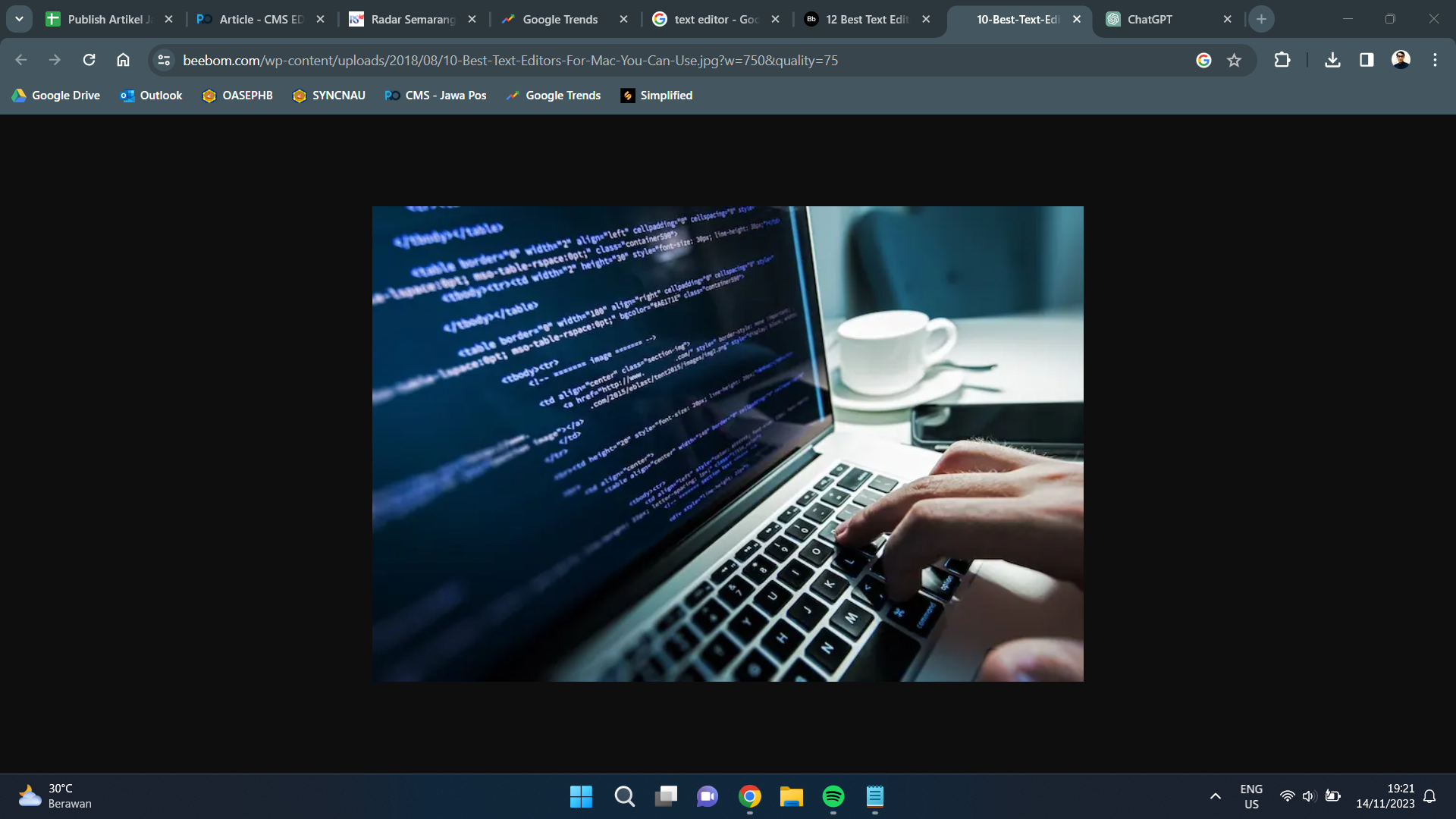
Task: Click the browser profile avatar
Action: pos(1401,60)
